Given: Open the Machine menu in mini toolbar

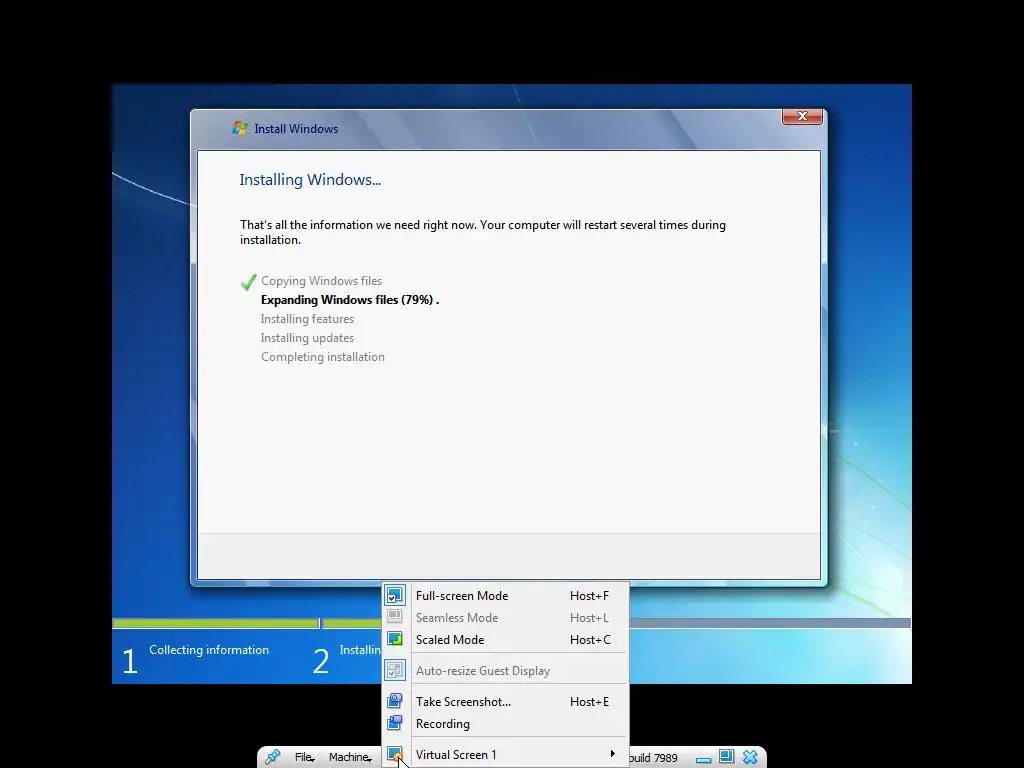Looking at the screenshot, I should pos(351,758).
